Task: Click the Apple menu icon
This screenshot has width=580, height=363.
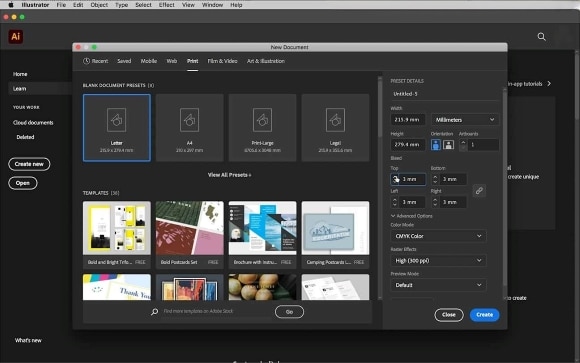Action: click(11, 5)
